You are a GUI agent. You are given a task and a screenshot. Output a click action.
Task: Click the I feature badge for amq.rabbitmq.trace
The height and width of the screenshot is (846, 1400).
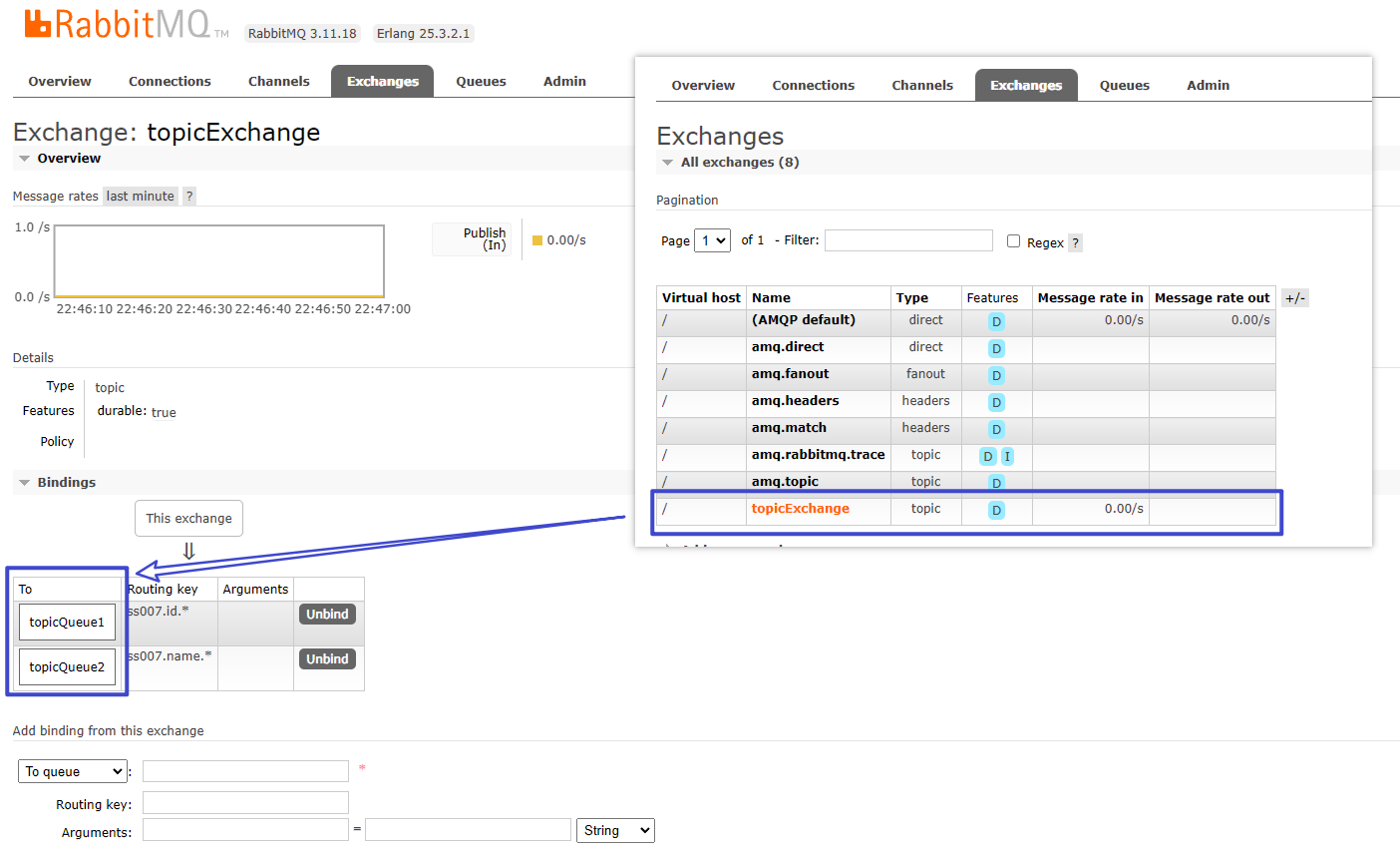1007,456
